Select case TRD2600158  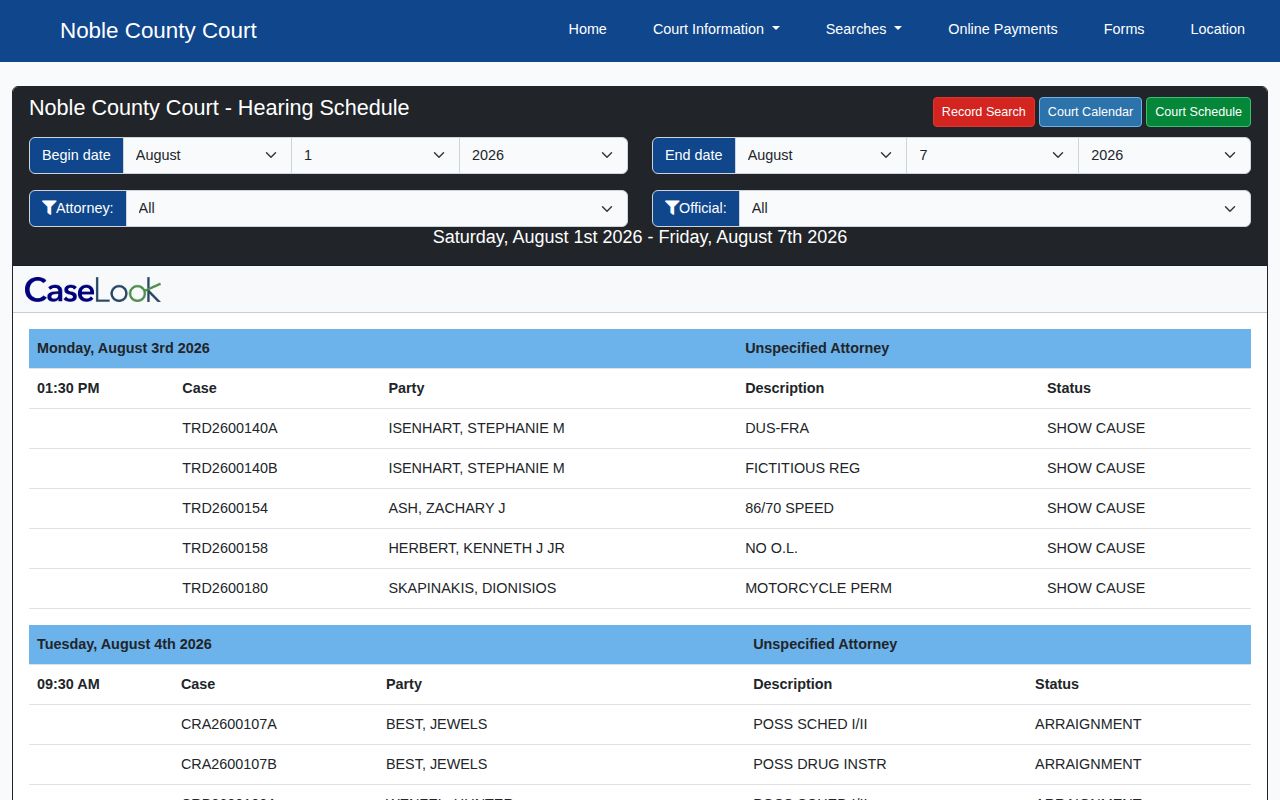[225, 548]
